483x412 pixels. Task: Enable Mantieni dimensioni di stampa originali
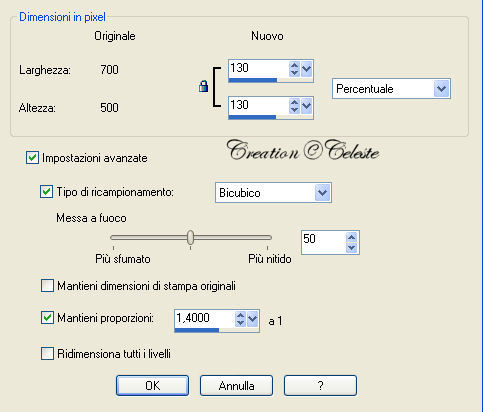[47, 286]
